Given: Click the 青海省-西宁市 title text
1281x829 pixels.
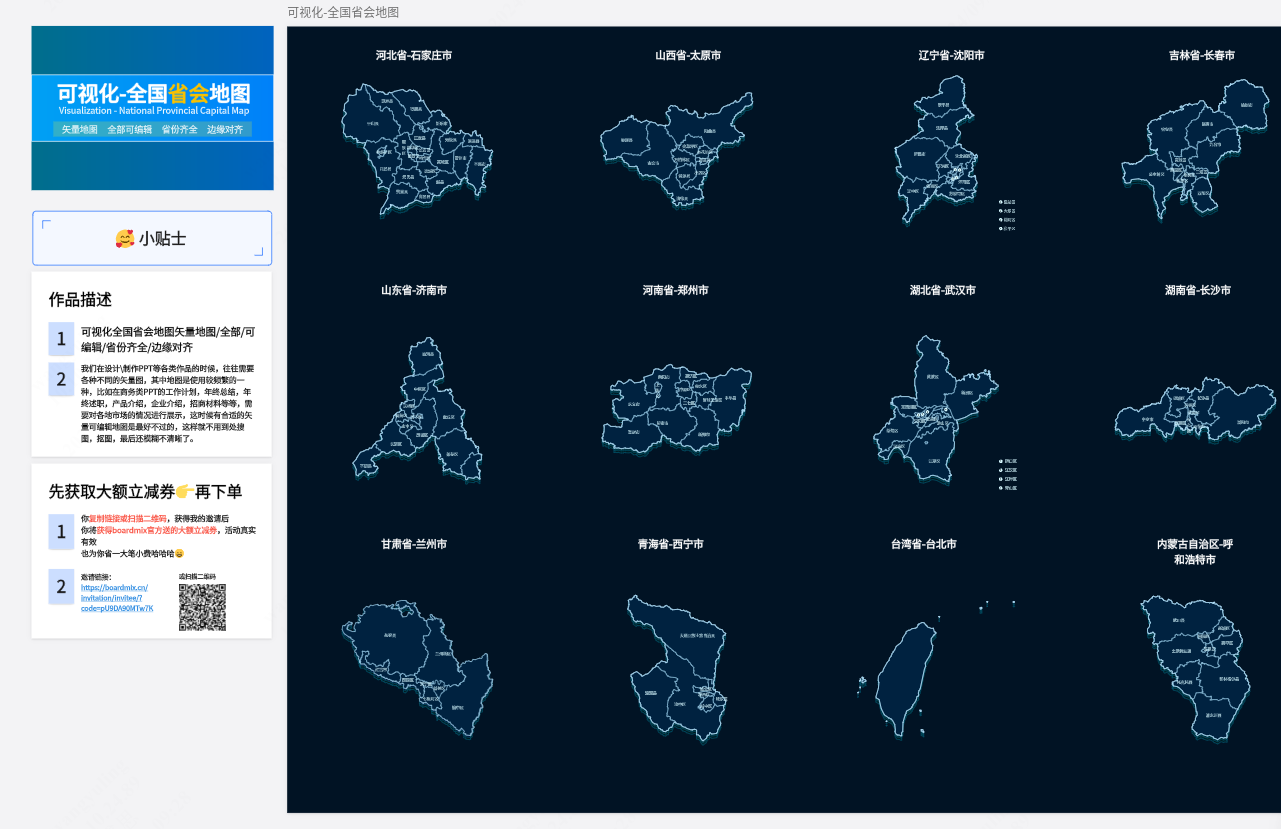Looking at the screenshot, I should (x=671, y=544).
